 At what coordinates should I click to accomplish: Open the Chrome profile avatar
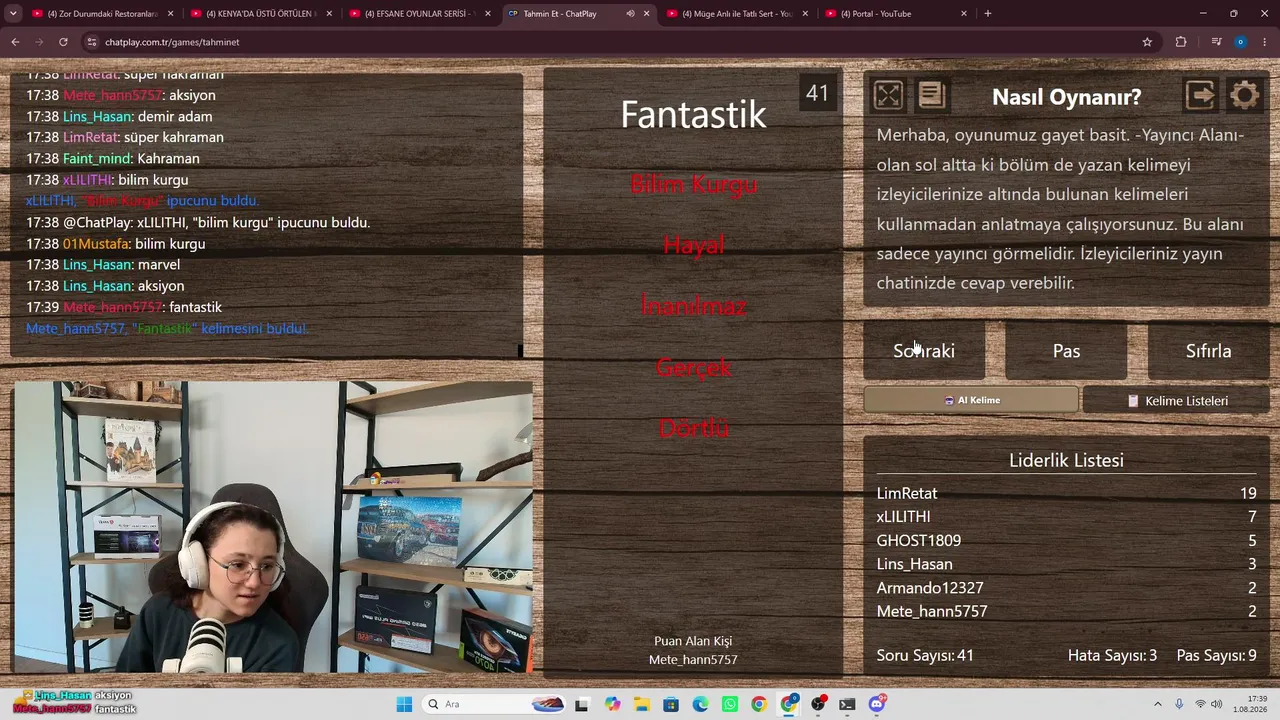point(1240,42)
